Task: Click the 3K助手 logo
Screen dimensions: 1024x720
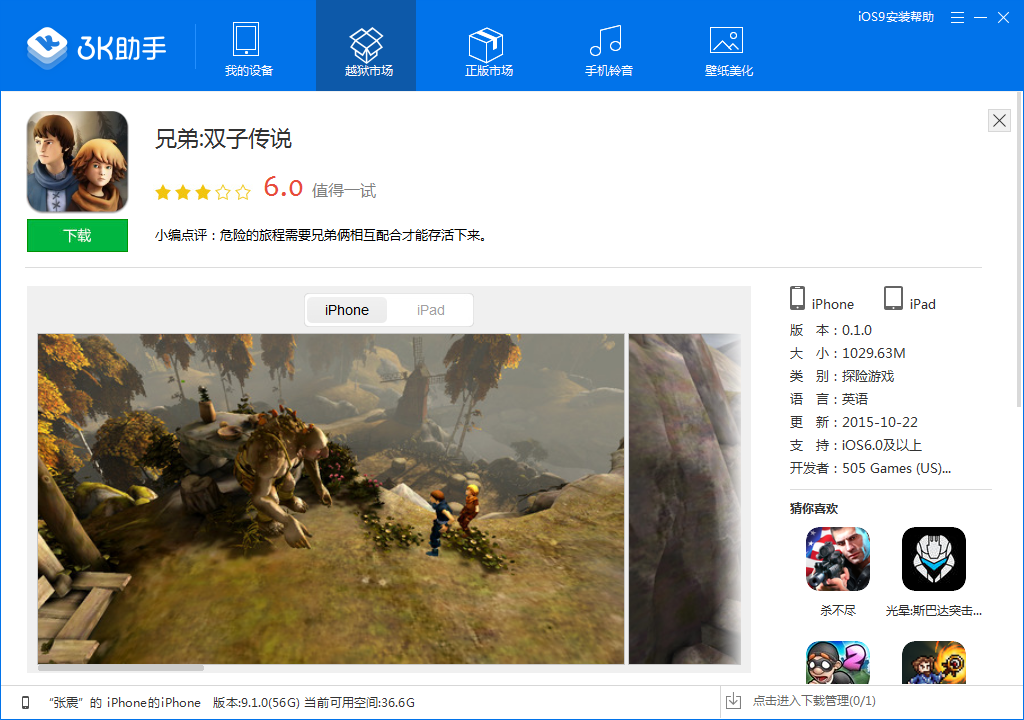Action: 97,47
